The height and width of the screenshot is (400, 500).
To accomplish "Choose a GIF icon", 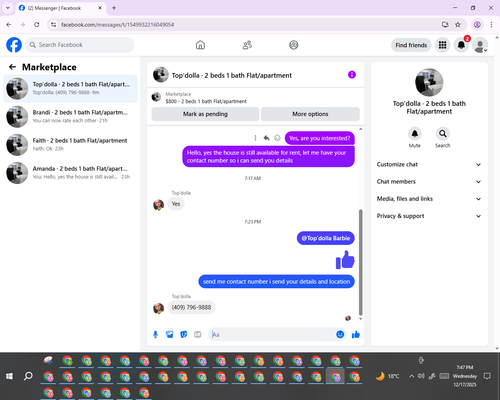I will point(198,334).
